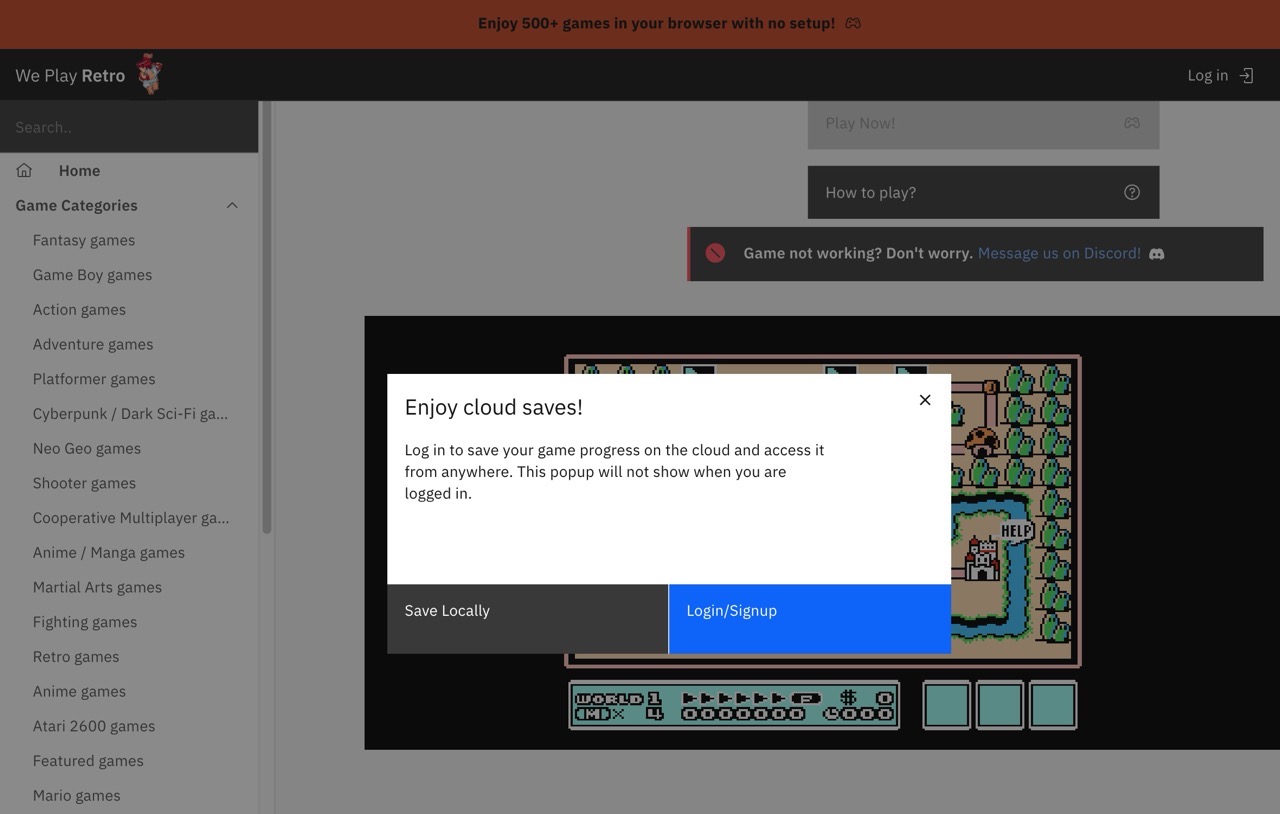
Task: Click the gamepad icon in top banner
Action: click(x=853, y=23)
